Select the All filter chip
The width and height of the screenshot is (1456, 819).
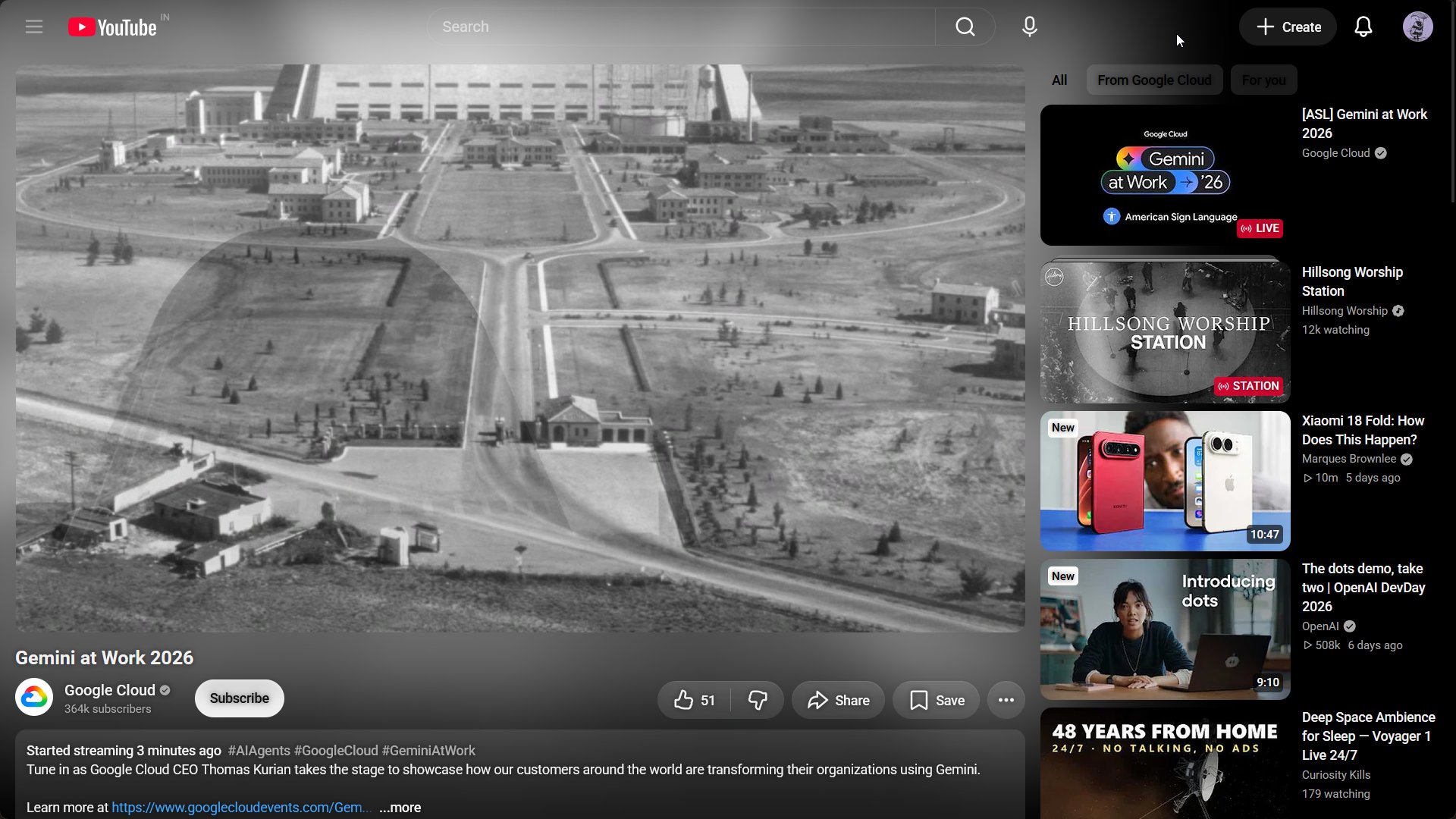[x=1059, y=80]
